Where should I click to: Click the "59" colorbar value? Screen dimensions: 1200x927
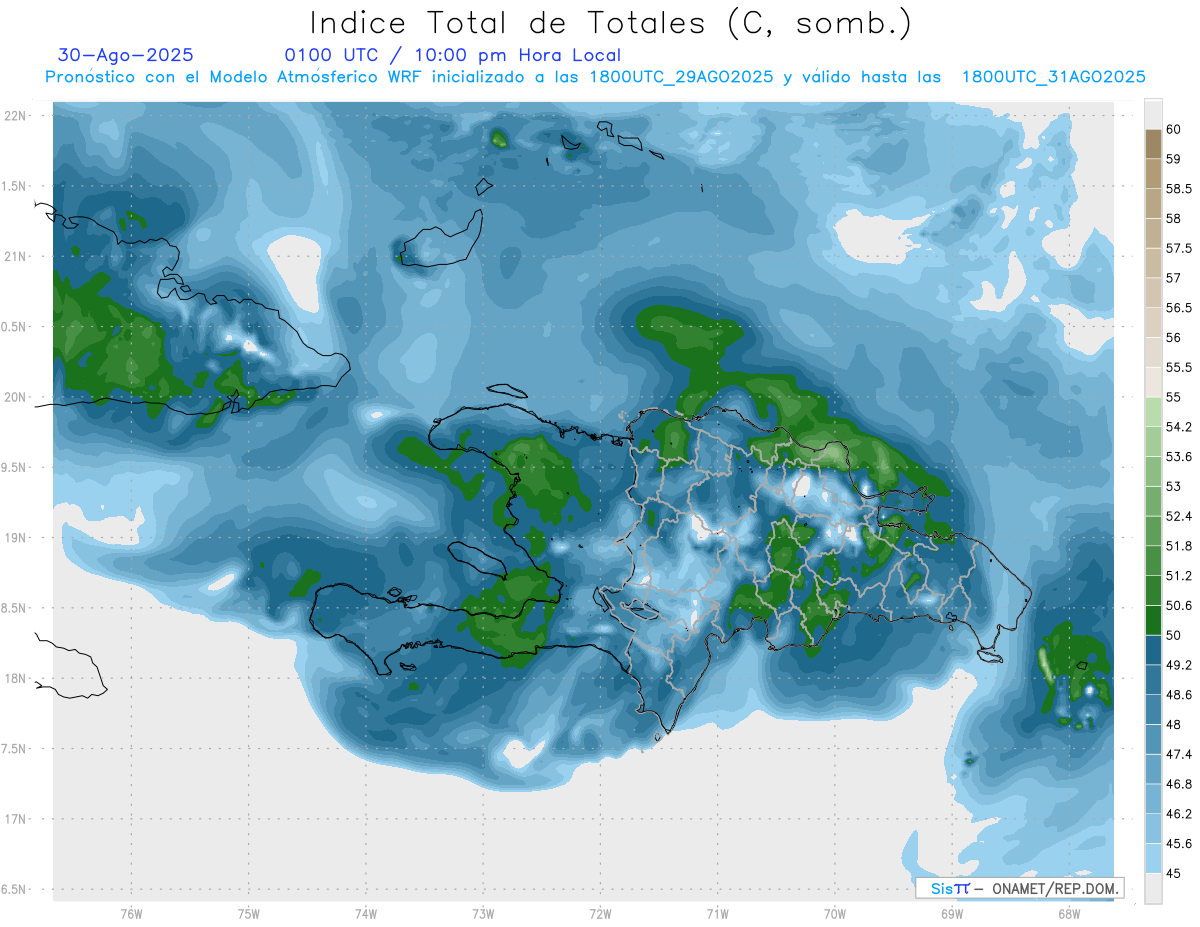1174,158
